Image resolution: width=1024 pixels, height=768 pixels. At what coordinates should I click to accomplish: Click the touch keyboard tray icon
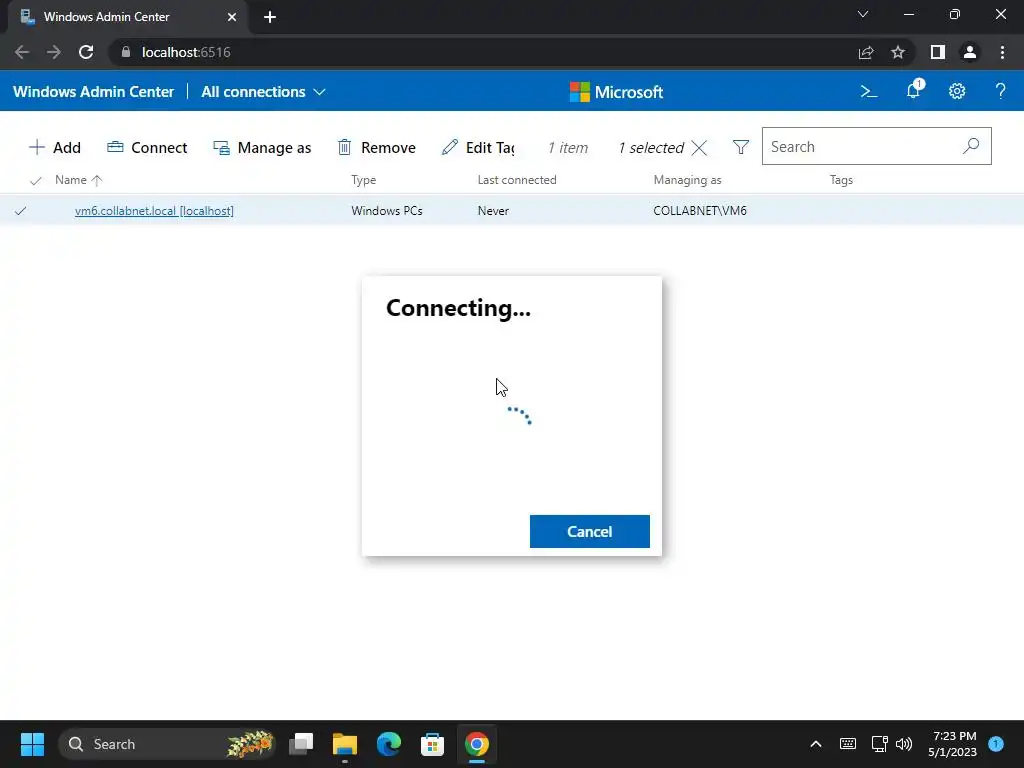coord(848,744)
